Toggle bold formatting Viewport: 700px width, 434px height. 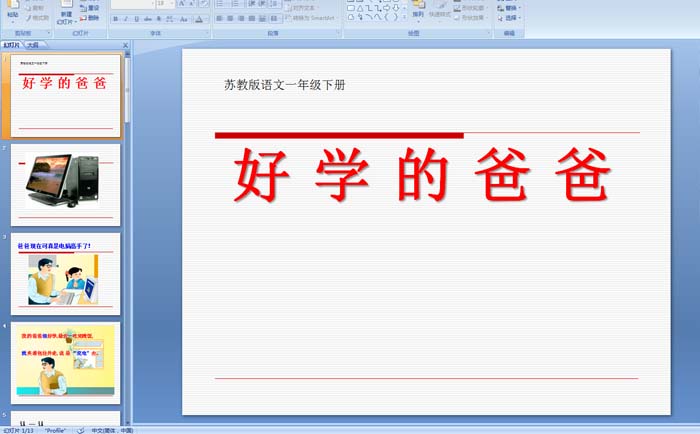116,19
